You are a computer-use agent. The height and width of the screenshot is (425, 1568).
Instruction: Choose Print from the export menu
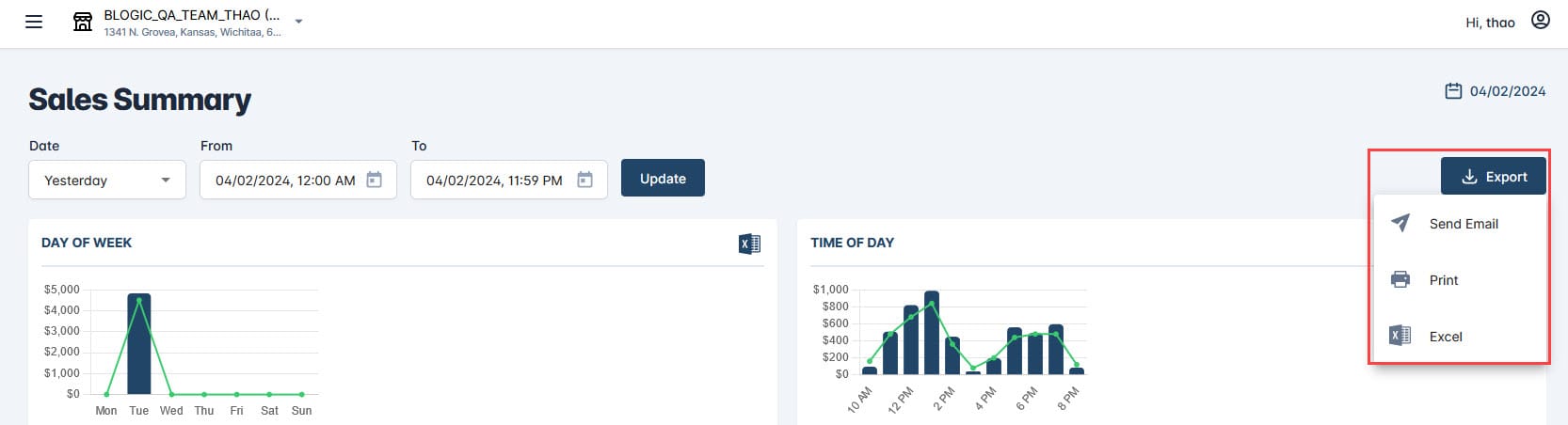click(x=1444, y=280)
